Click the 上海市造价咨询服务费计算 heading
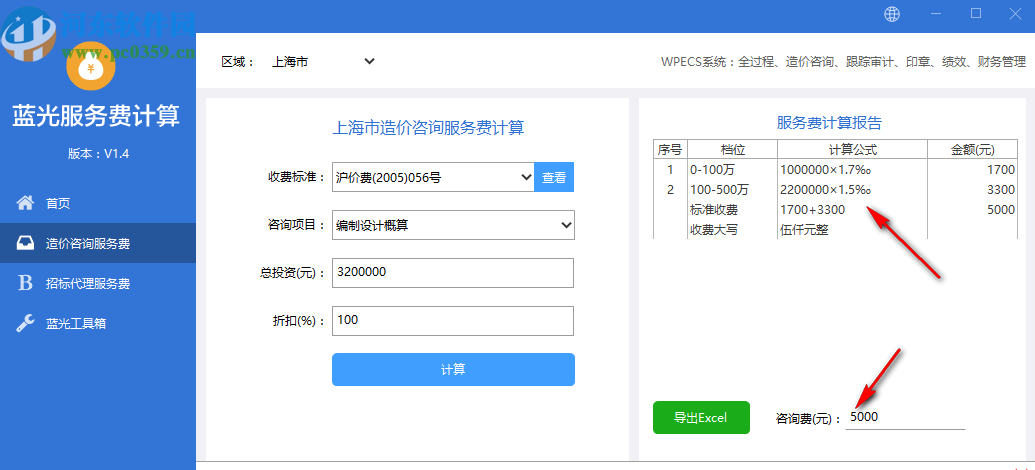1035x470 pixels. tap(428, 127)
